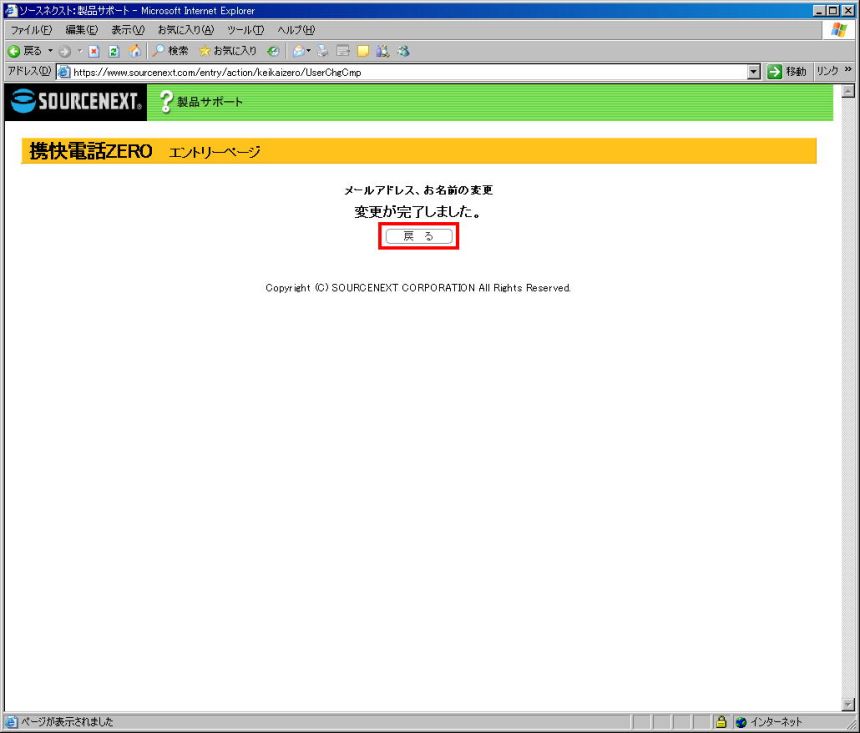The width and height of the screenshot is (860, 733).
Task: Click the IE icon in the title bar
Action: click(x=10, y=10)
